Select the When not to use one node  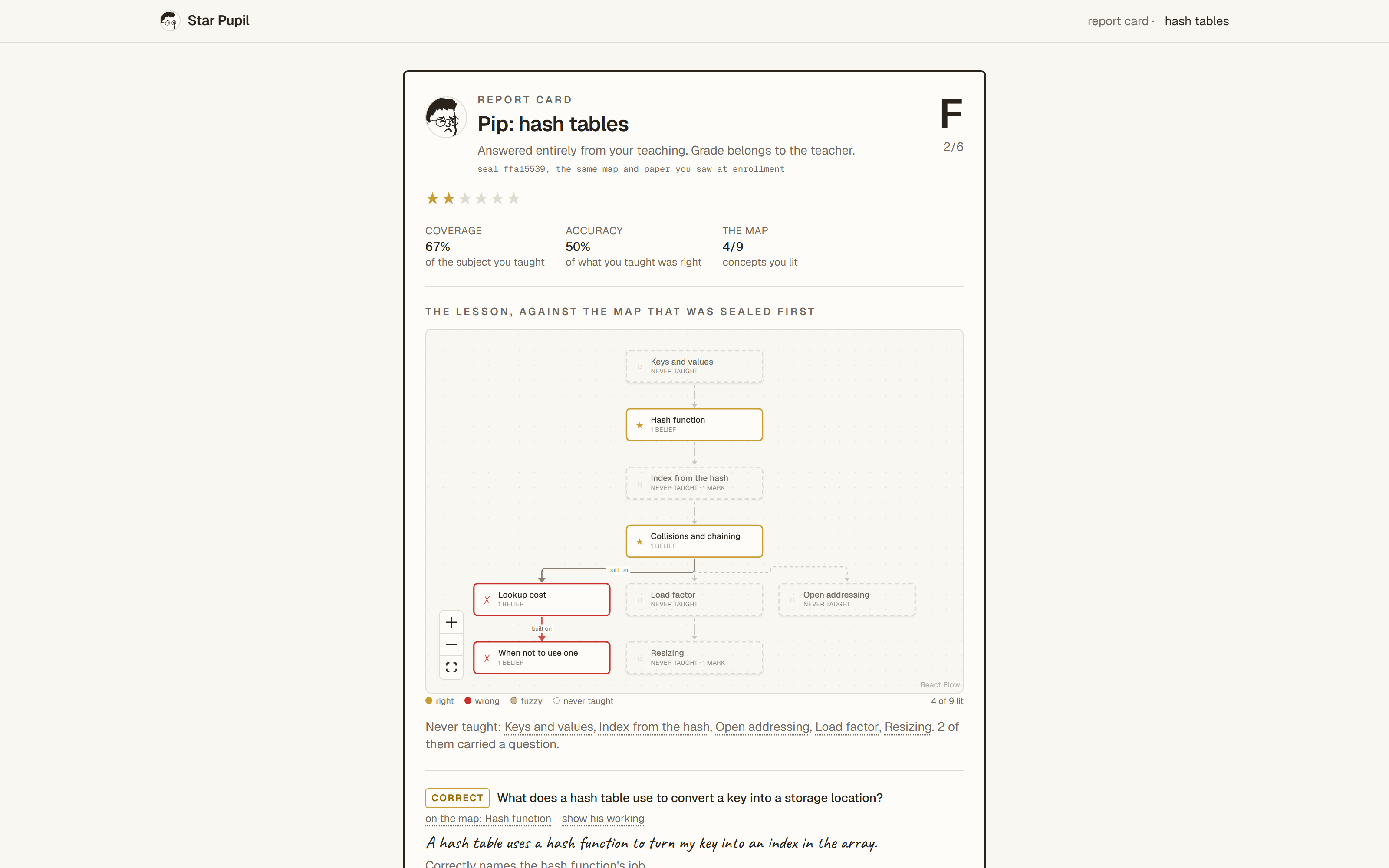click(x=541, y=658)
